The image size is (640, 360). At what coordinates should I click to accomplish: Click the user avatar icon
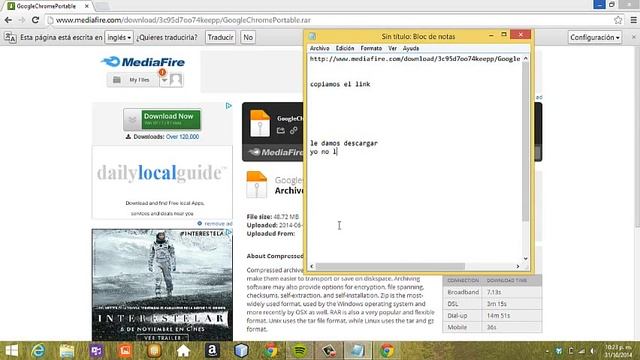tap(176, 80)
